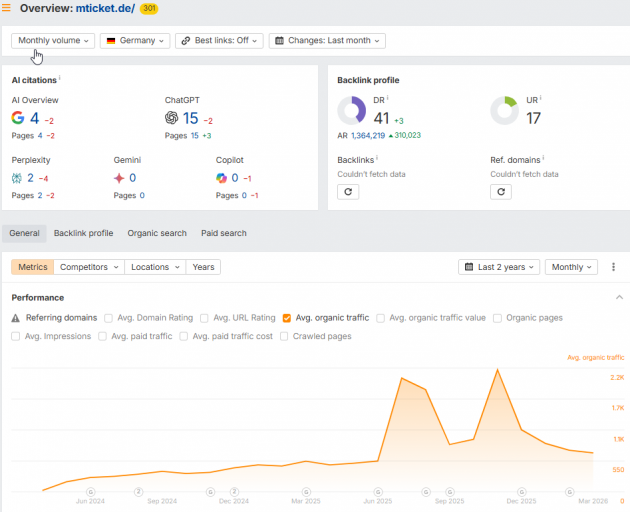Open the Monthly volume dropdown
This screenshot has height=512, width=630.
coord(53,41)
